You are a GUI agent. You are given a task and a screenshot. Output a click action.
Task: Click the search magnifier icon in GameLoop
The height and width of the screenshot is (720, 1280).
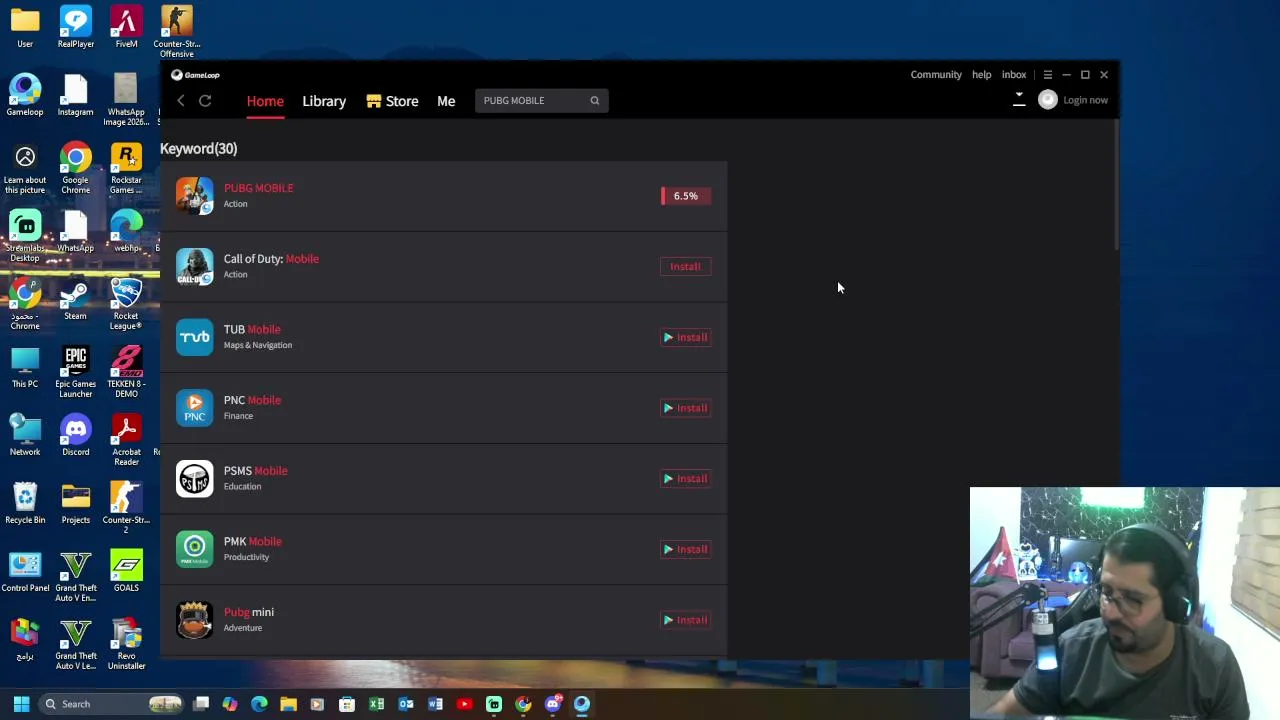point(594,101)
